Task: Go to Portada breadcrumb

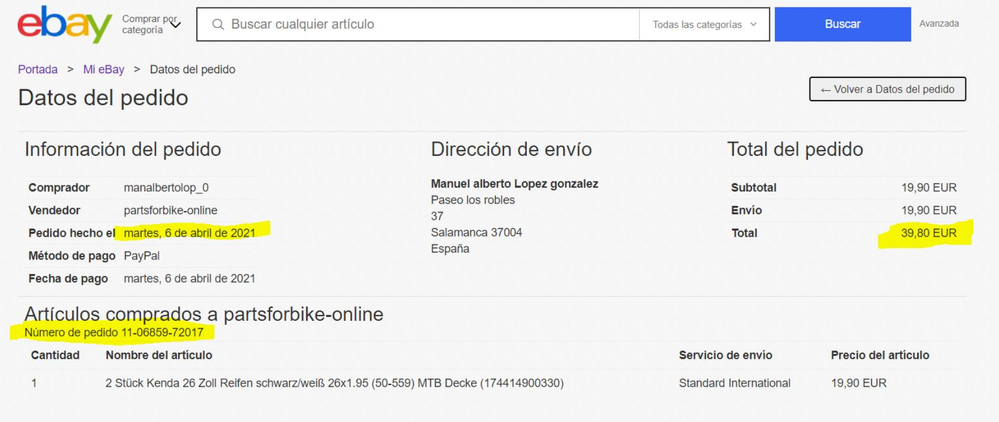Action: coord(38,69)
